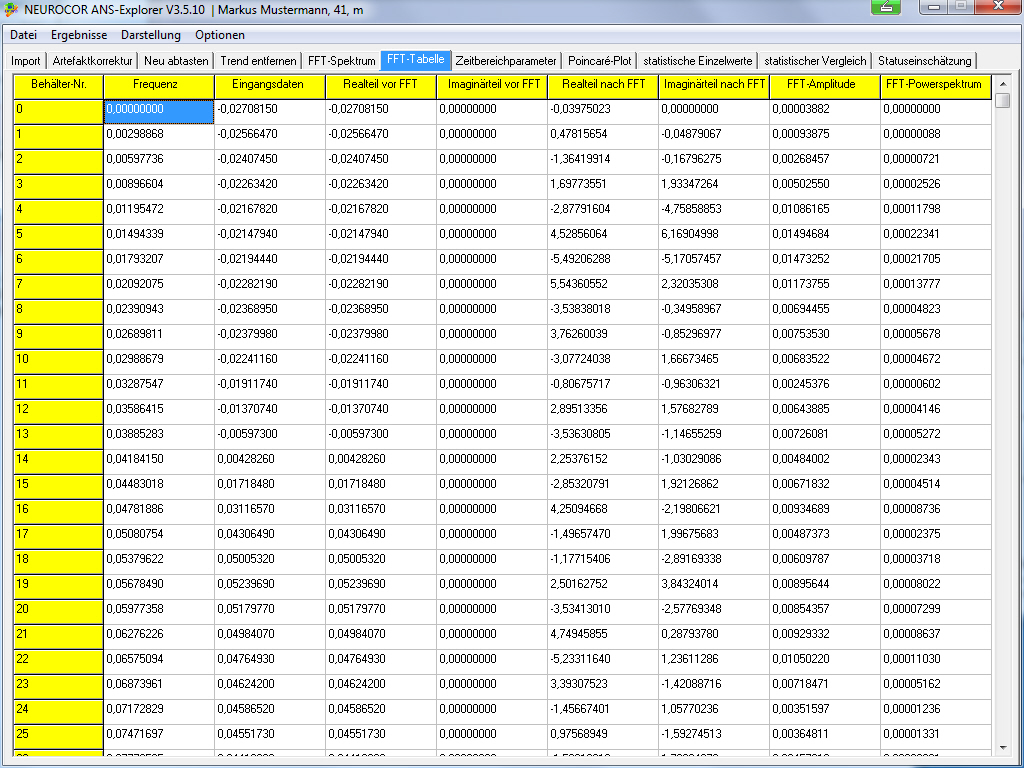This screenshot has height=768, width=1024.
Task: Click FFT-Amplitude cell 0,01050220
Action: 825,662
